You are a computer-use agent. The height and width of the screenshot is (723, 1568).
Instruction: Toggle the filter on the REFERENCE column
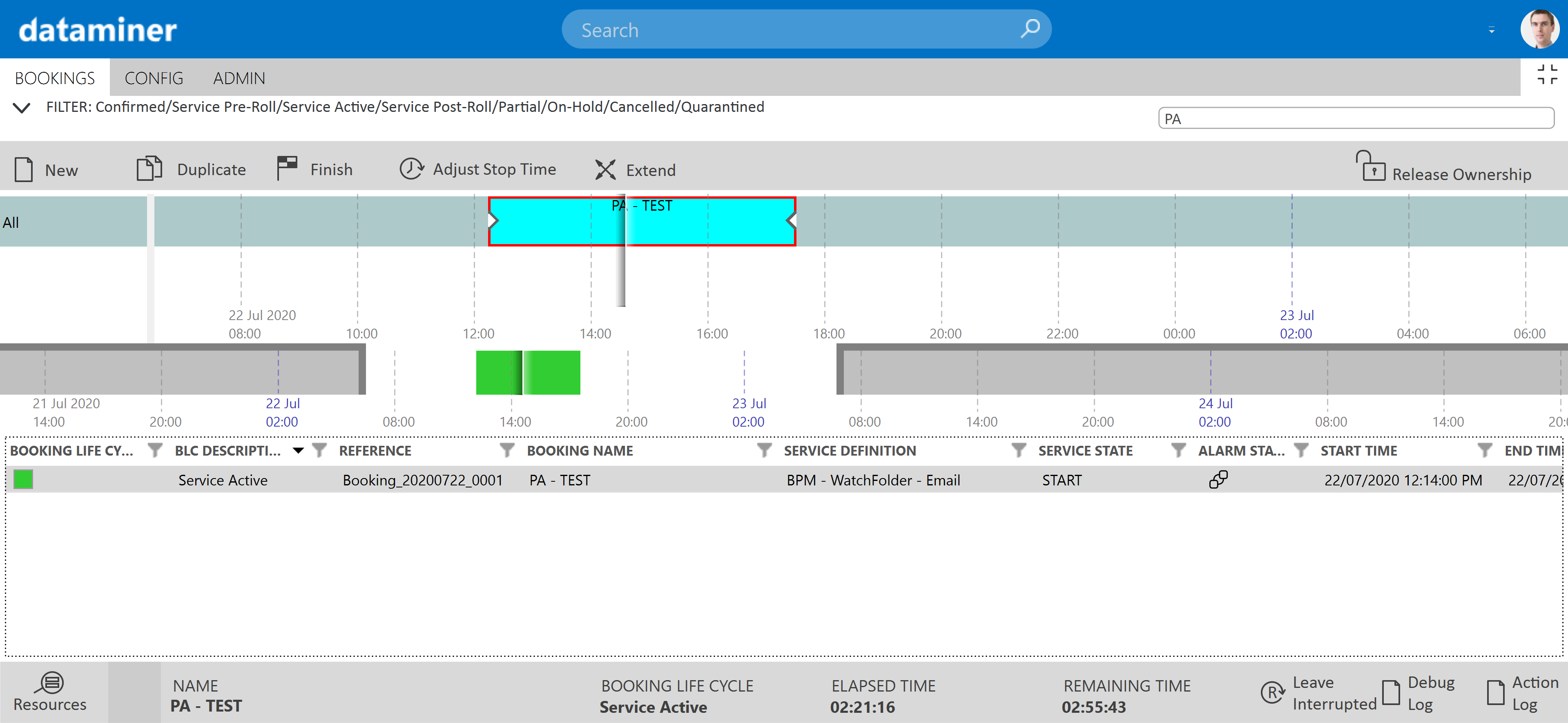click(506, 450)
